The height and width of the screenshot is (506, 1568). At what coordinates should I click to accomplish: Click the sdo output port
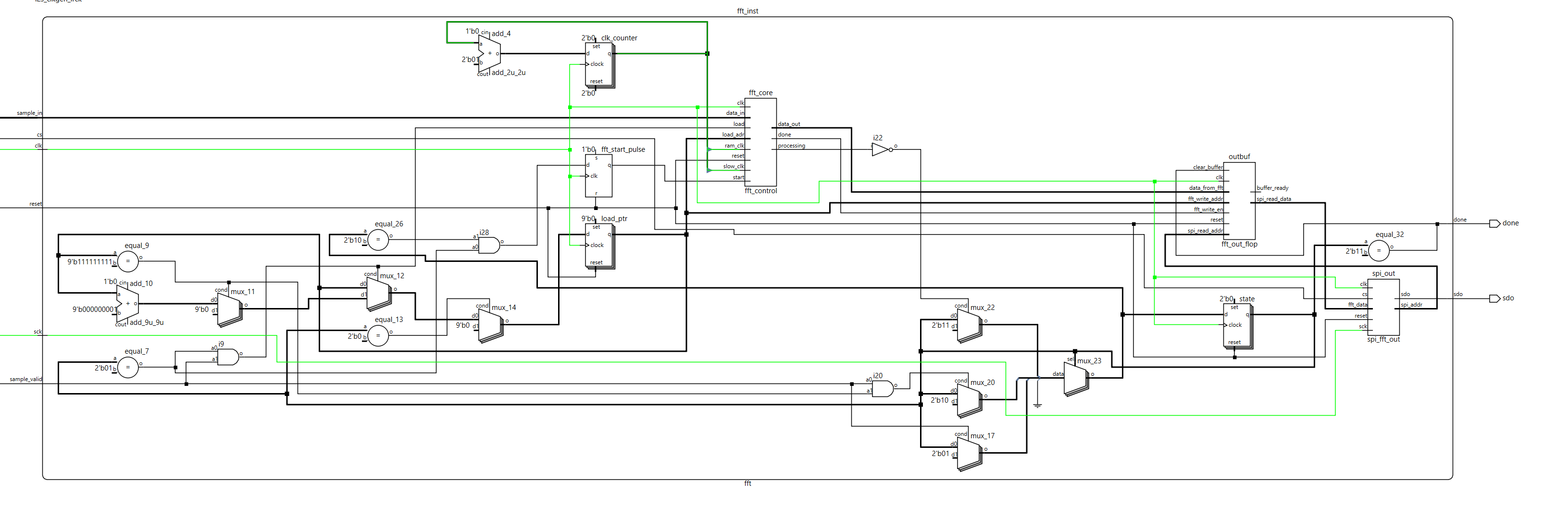(x=1494, y=298)
